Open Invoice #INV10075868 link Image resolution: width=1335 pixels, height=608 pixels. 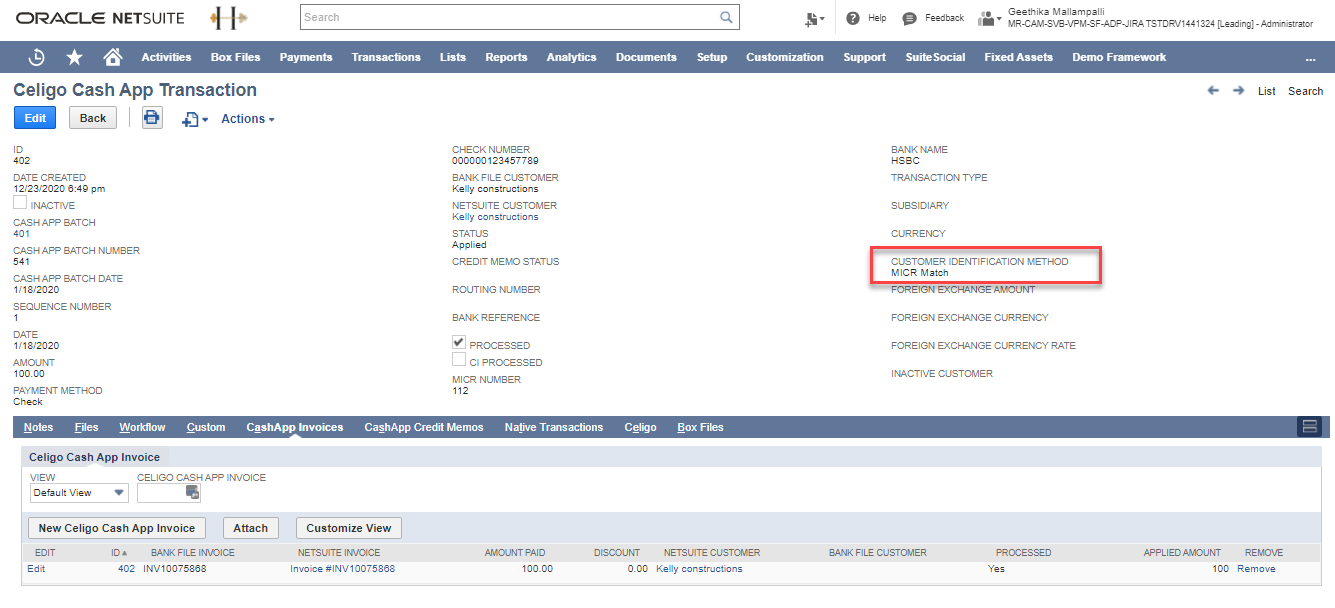tap(343, 569)
